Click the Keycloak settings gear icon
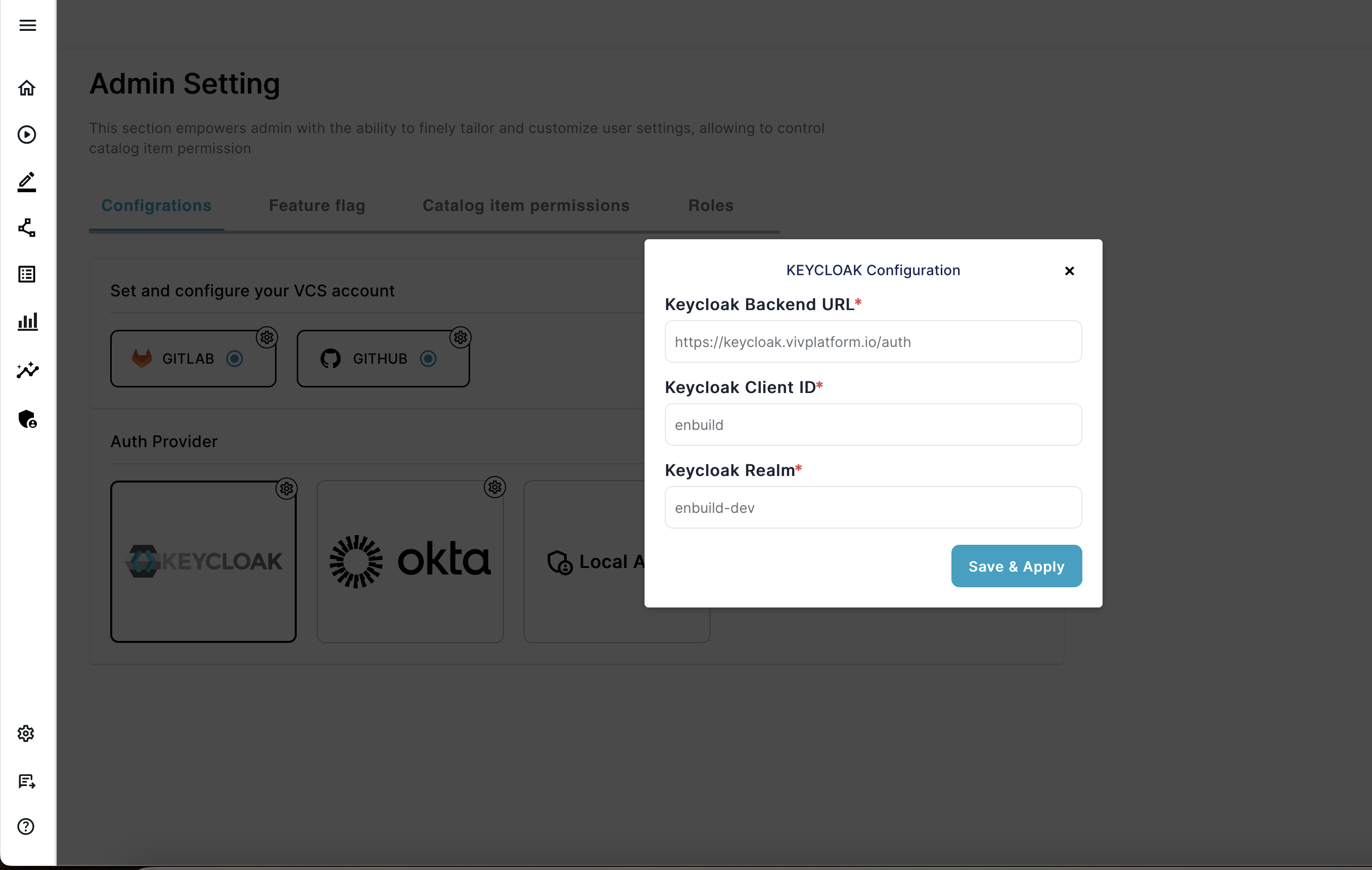Viewport: 1372px width, 870px height. click(285, 488)
